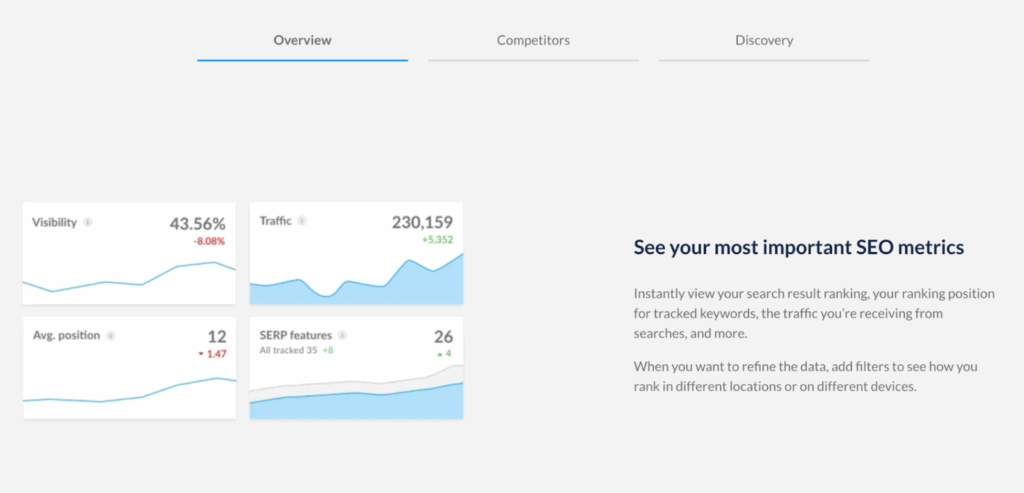Select the Discovery tab

763,41
